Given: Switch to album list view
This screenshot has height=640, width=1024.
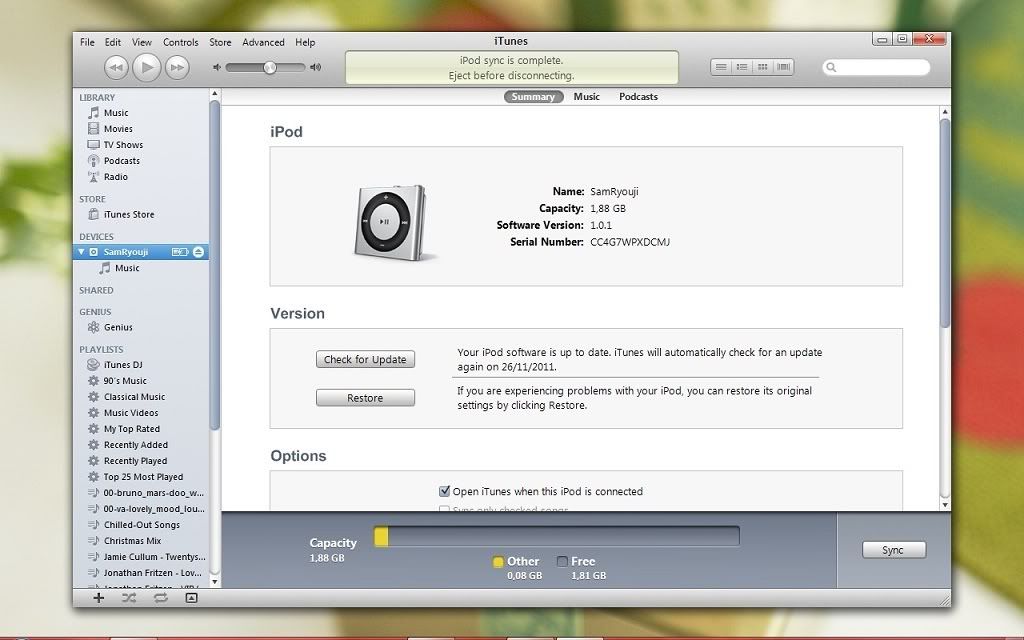Looking at the screenshot, I should 742,67.
